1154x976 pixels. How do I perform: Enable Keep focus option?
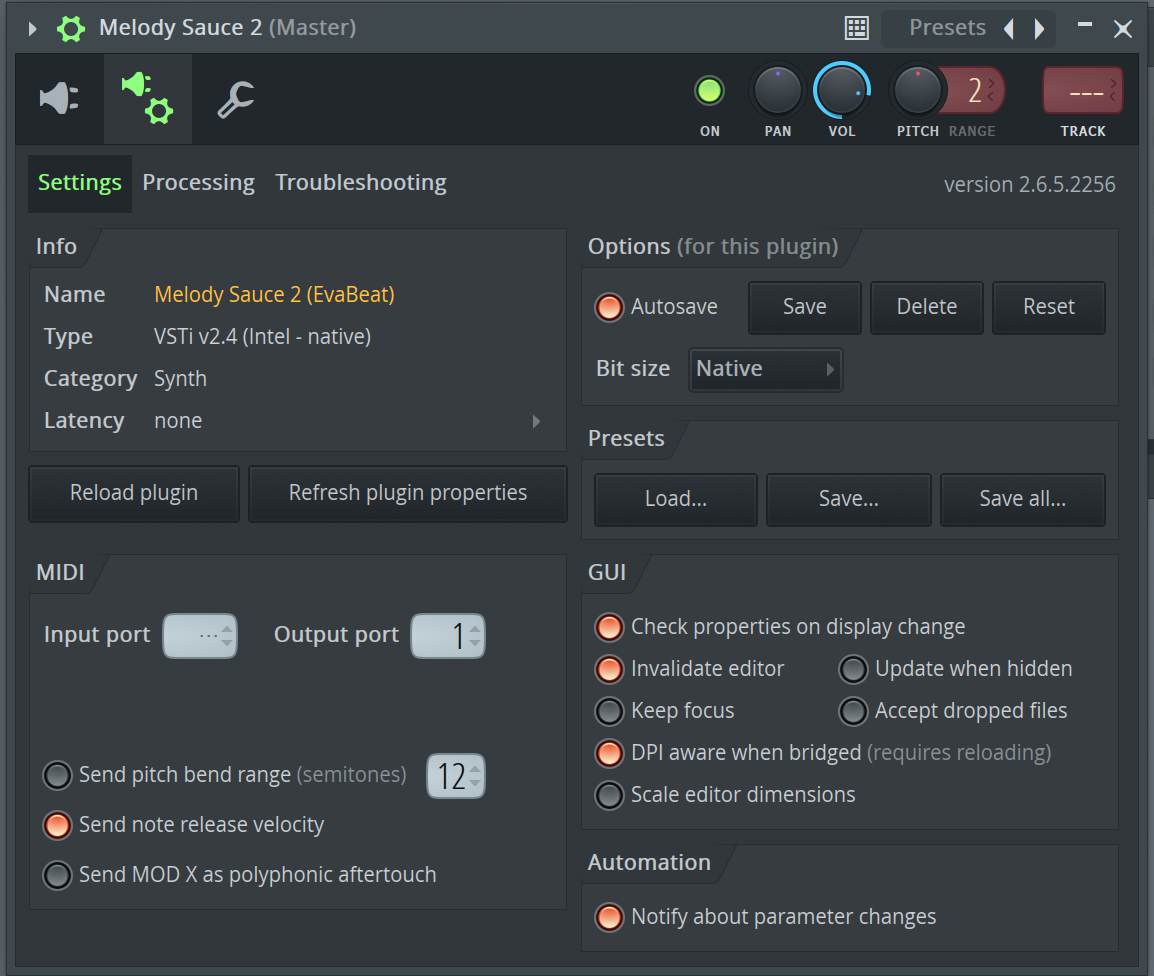(609, 711)
